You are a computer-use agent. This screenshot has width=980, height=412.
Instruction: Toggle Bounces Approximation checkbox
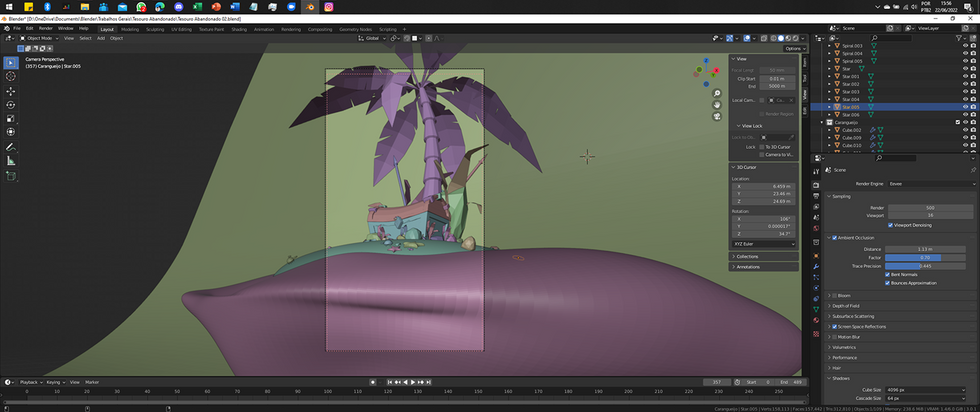[x=888, y=283]
